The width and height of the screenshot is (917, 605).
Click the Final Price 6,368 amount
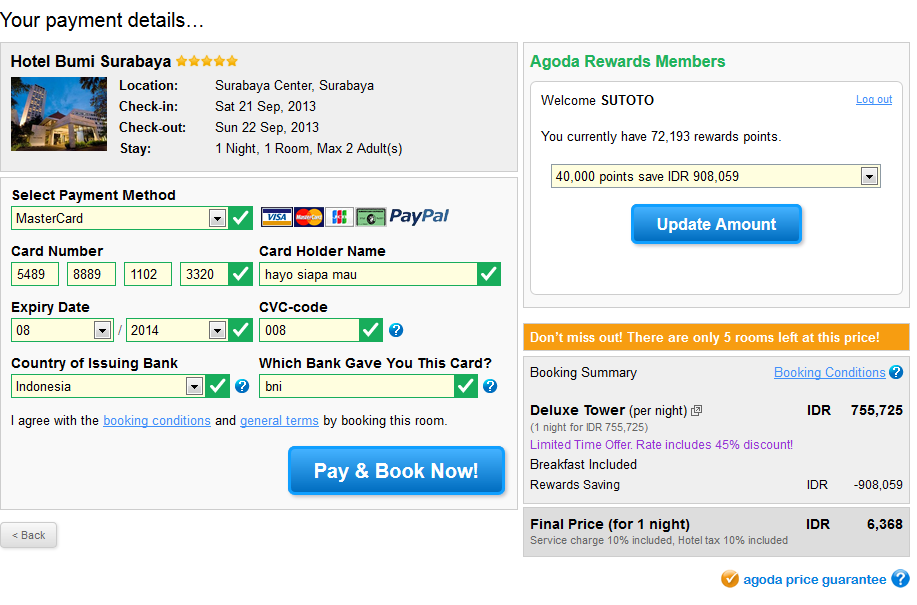(884, 524)
